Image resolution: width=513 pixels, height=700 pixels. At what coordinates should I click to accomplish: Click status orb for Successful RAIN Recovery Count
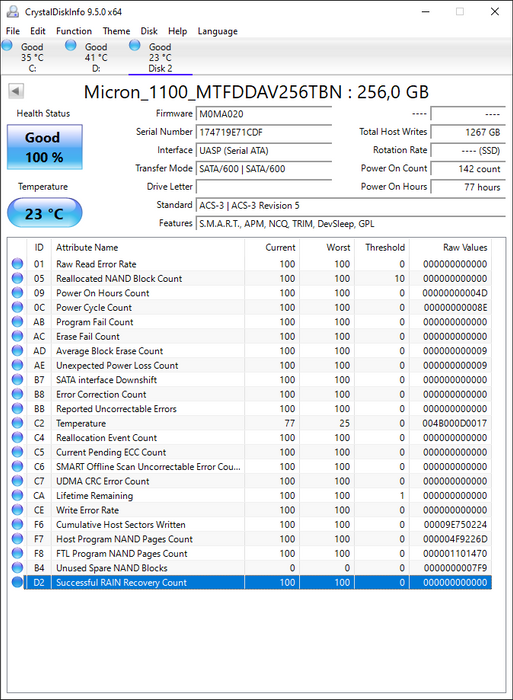17,582
